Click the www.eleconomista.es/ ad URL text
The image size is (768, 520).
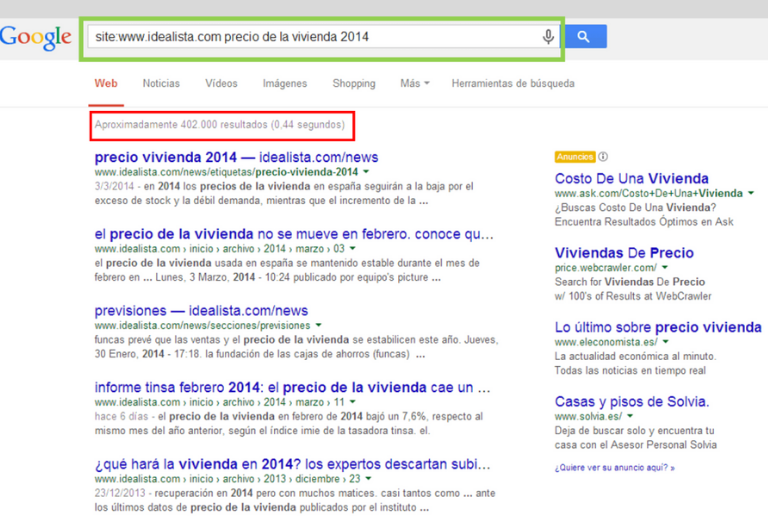click(606, 342)
